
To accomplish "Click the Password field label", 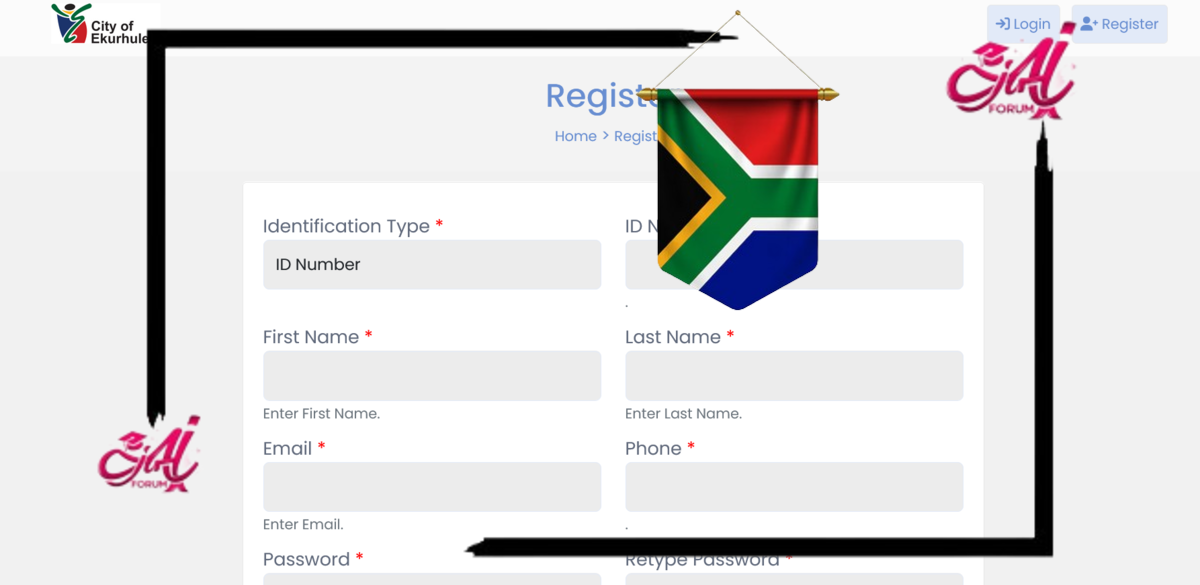I will tap(306, 559).
